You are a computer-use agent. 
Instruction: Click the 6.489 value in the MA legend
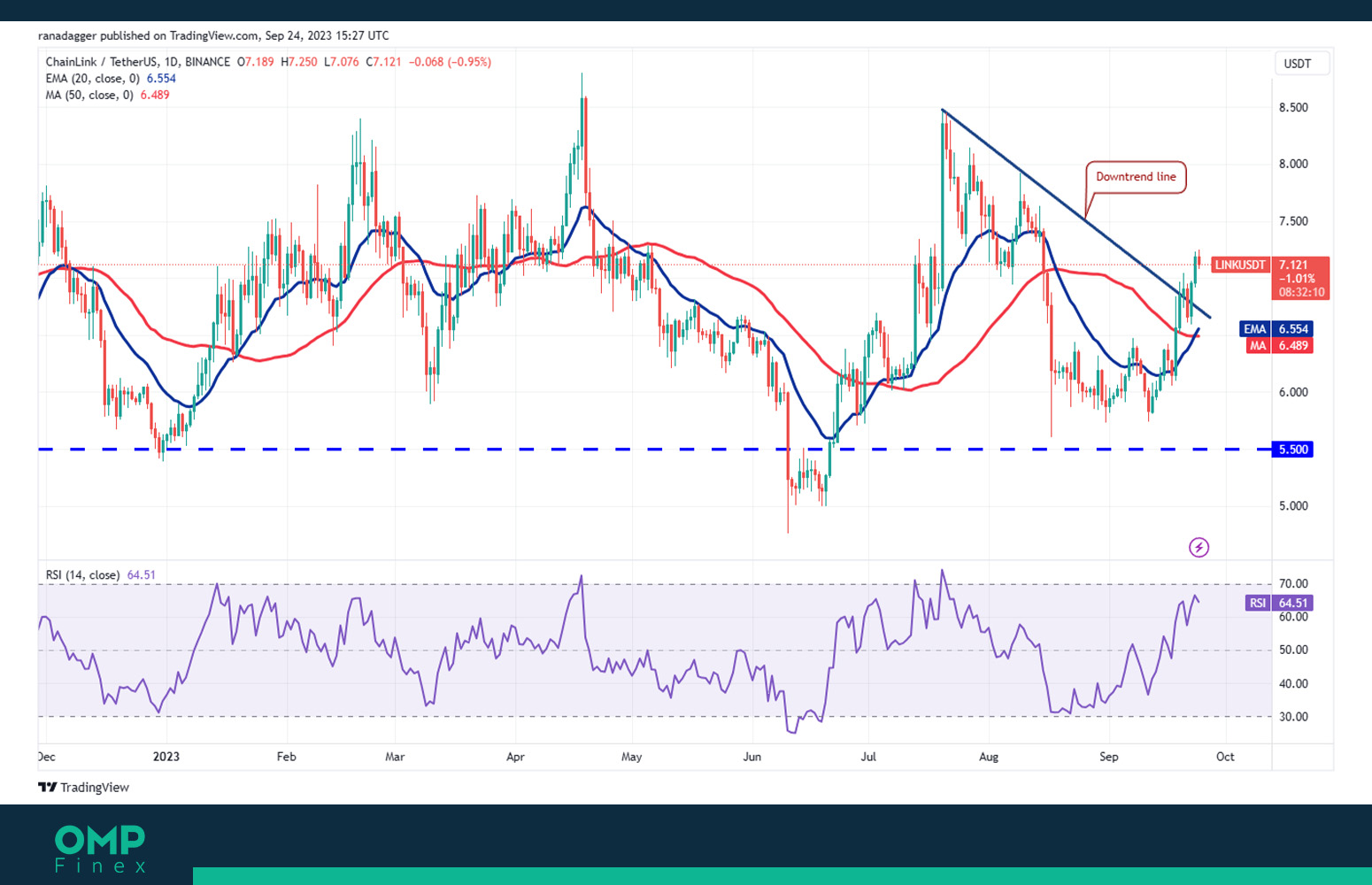coord(155,96)
